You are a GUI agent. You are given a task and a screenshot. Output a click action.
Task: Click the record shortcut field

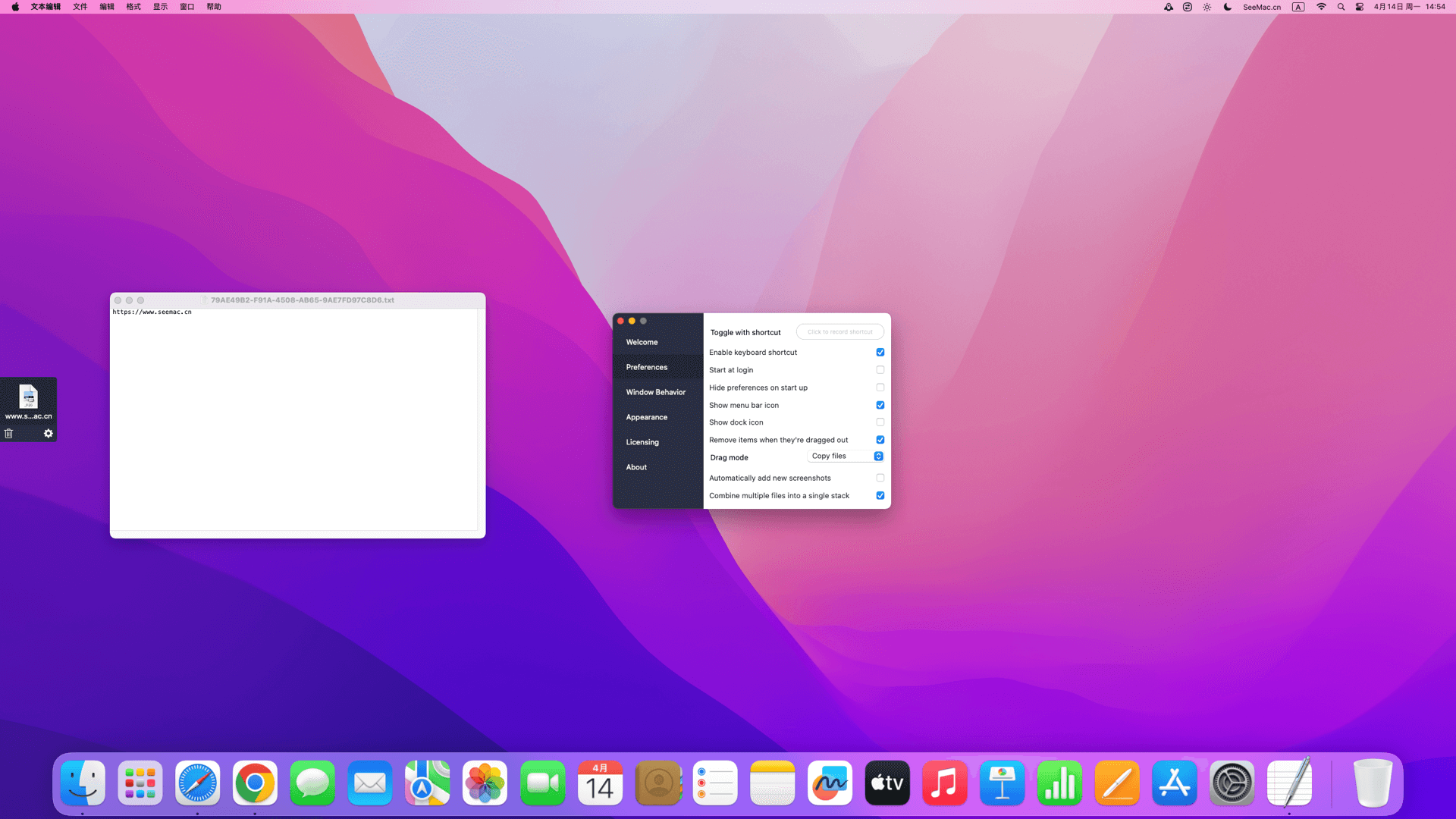click(x=839, y=332)
